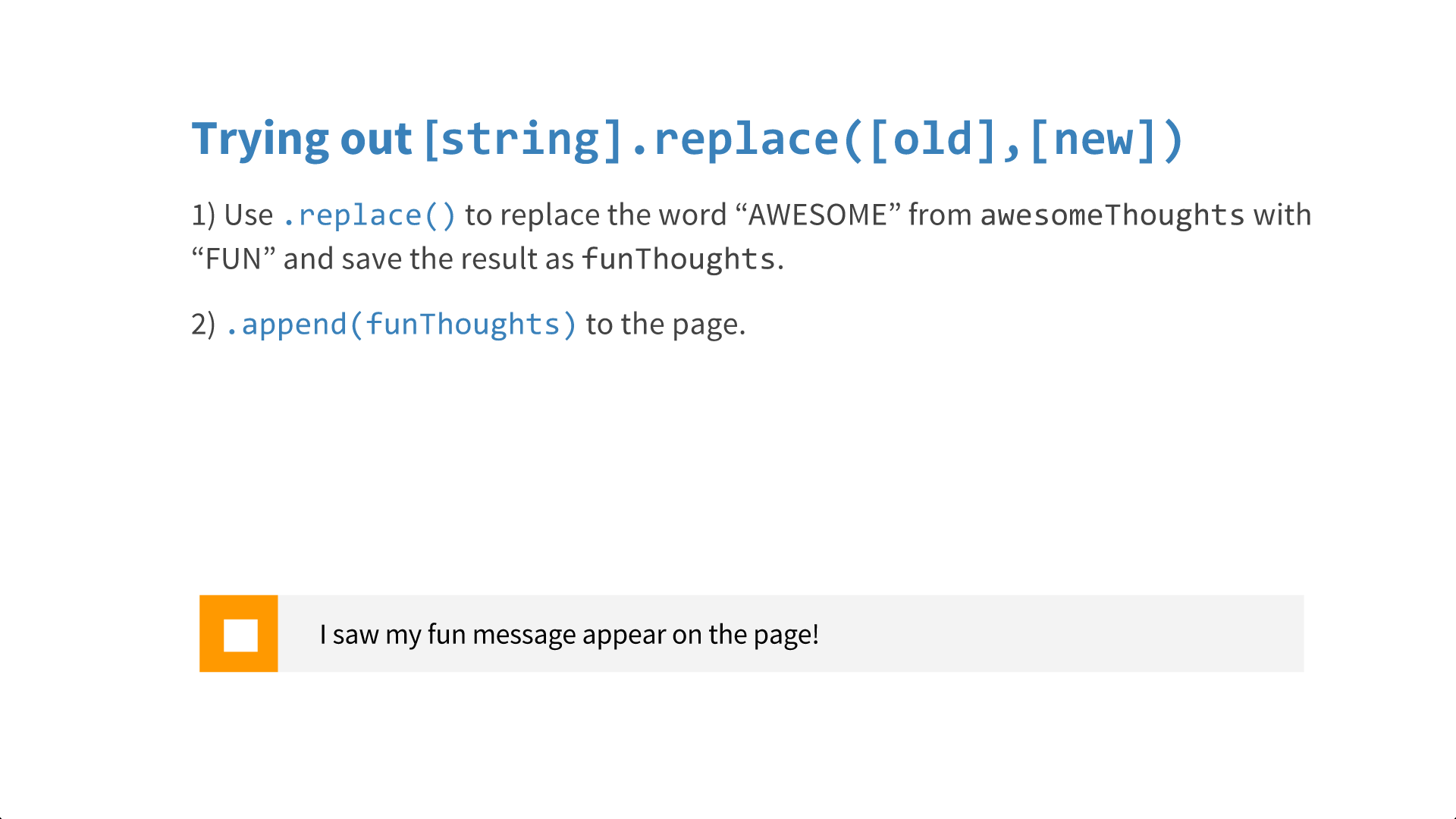Click the "awesomeThoughts" variable name
This screenshot has width=1456, height=819.
(1112, 215)
